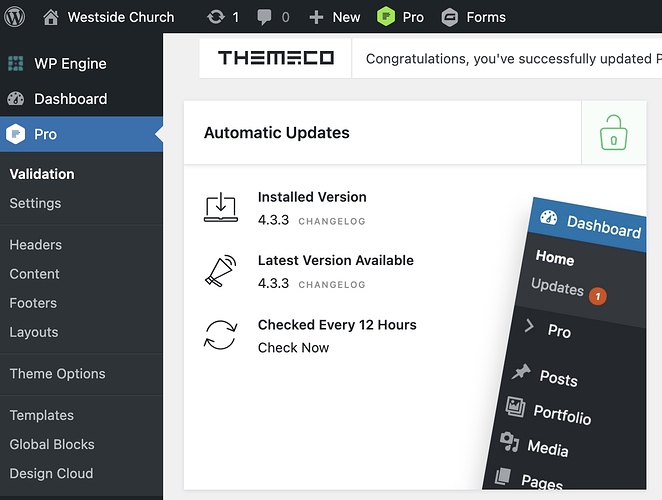
Task: Open the Westside Church home icon
Action: point(51,17)
